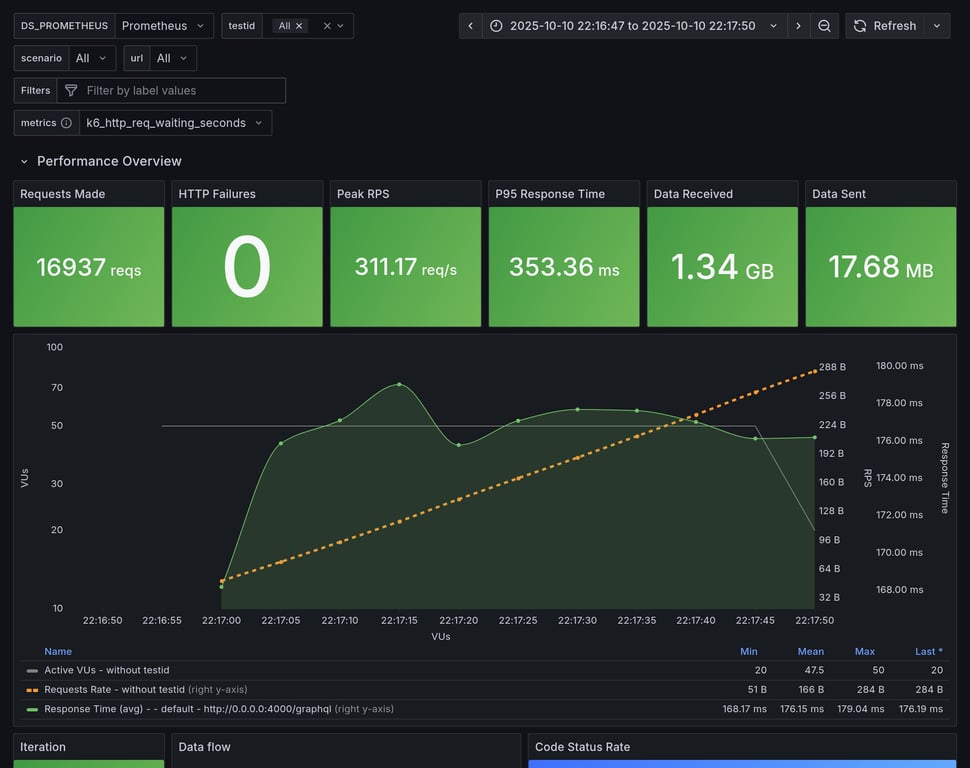The height and width of the screenshot is (768, 970).
Task: Shift time range backward with left arrow
Action: (x=471, y=26)
